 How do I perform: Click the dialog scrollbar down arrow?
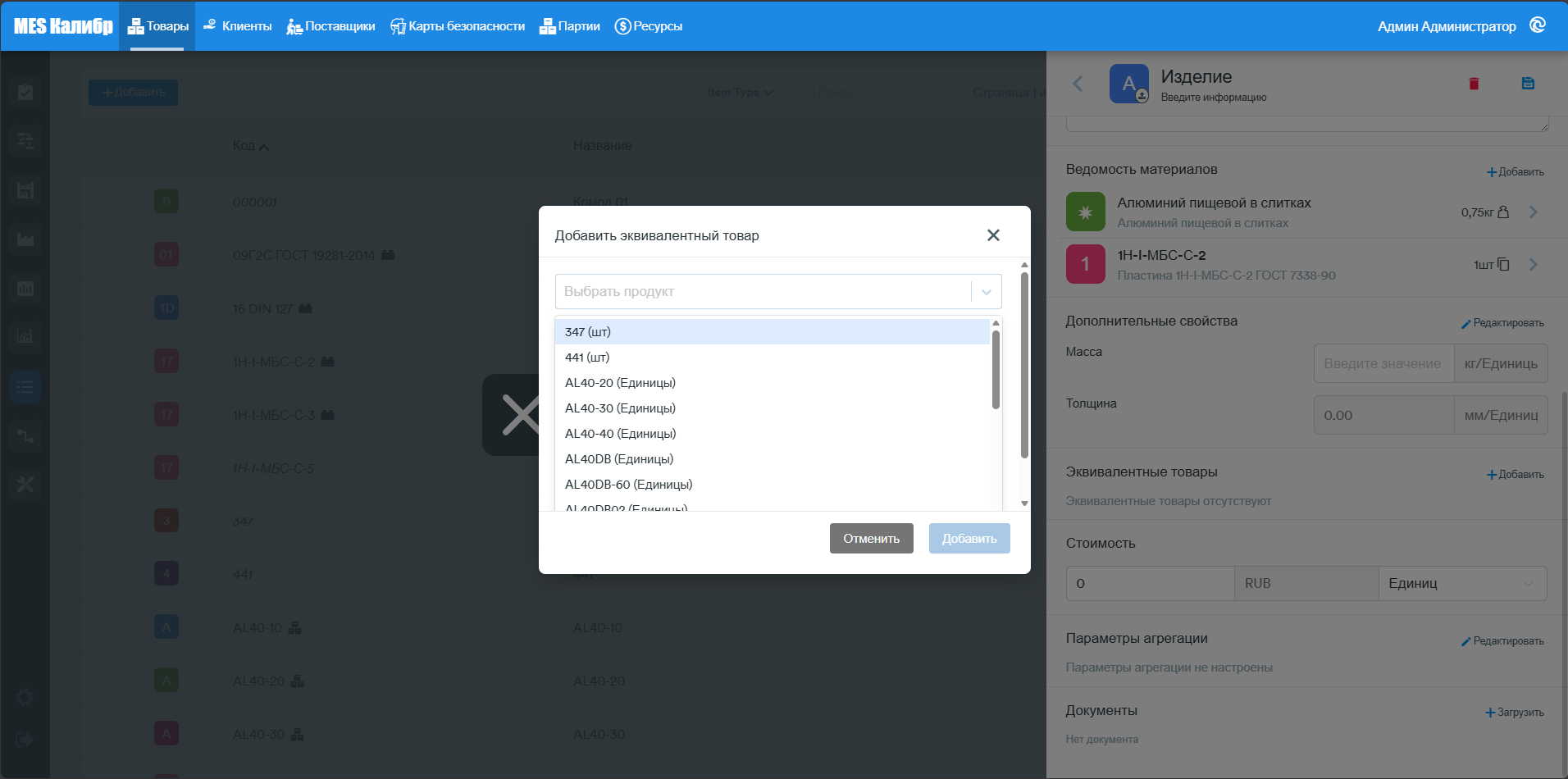(x=1024, y=503)
